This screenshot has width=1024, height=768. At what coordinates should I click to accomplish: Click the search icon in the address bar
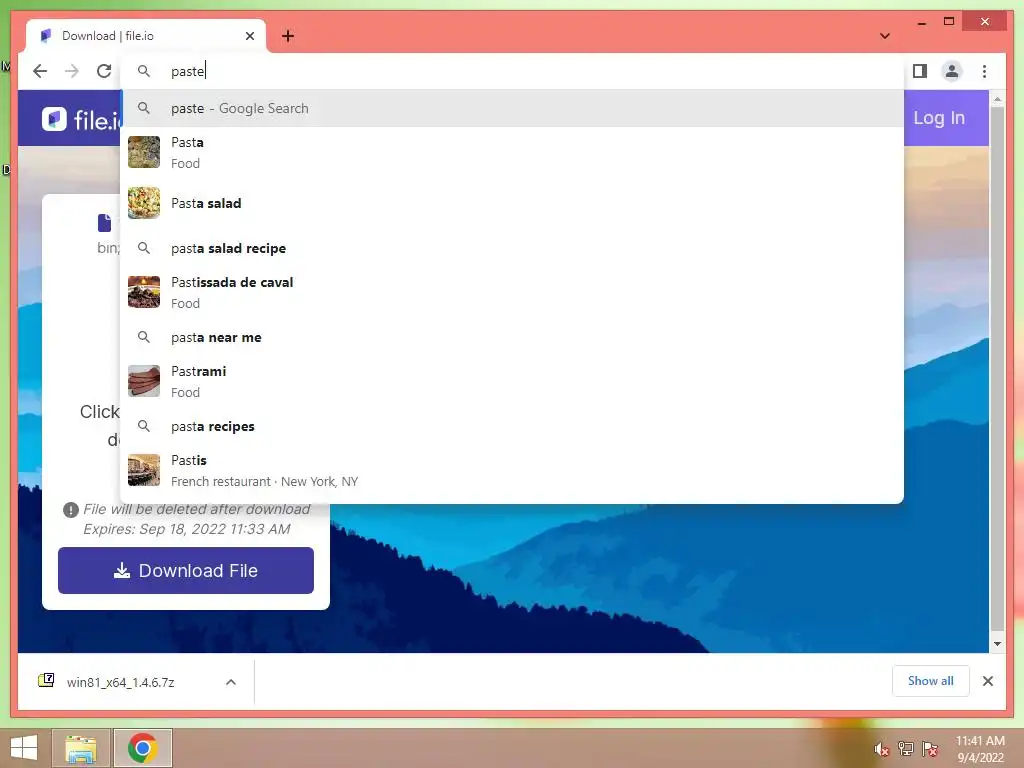point(144,71)
